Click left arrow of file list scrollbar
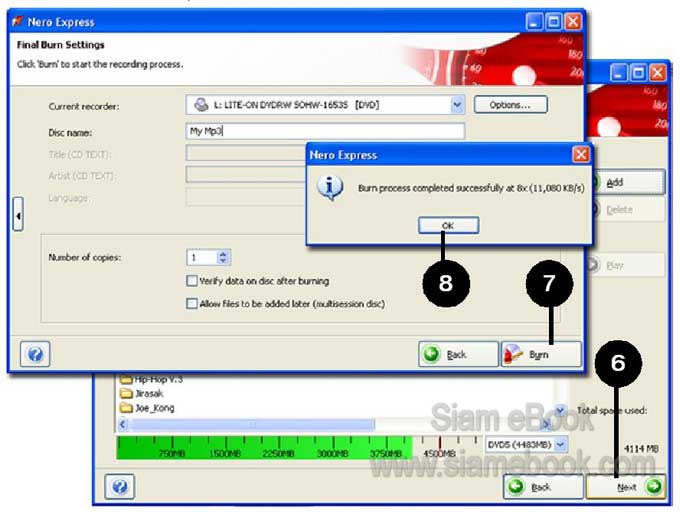This screenshot has height=512, width=680. pyautogui.click(x=123, y=424)
